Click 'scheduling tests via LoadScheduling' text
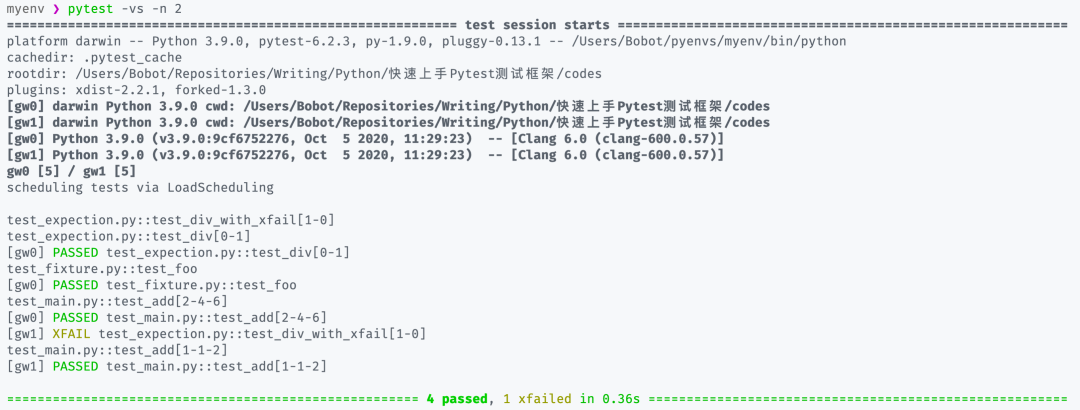Screen dimensions: 1080x410 click(x=140, y=187)
